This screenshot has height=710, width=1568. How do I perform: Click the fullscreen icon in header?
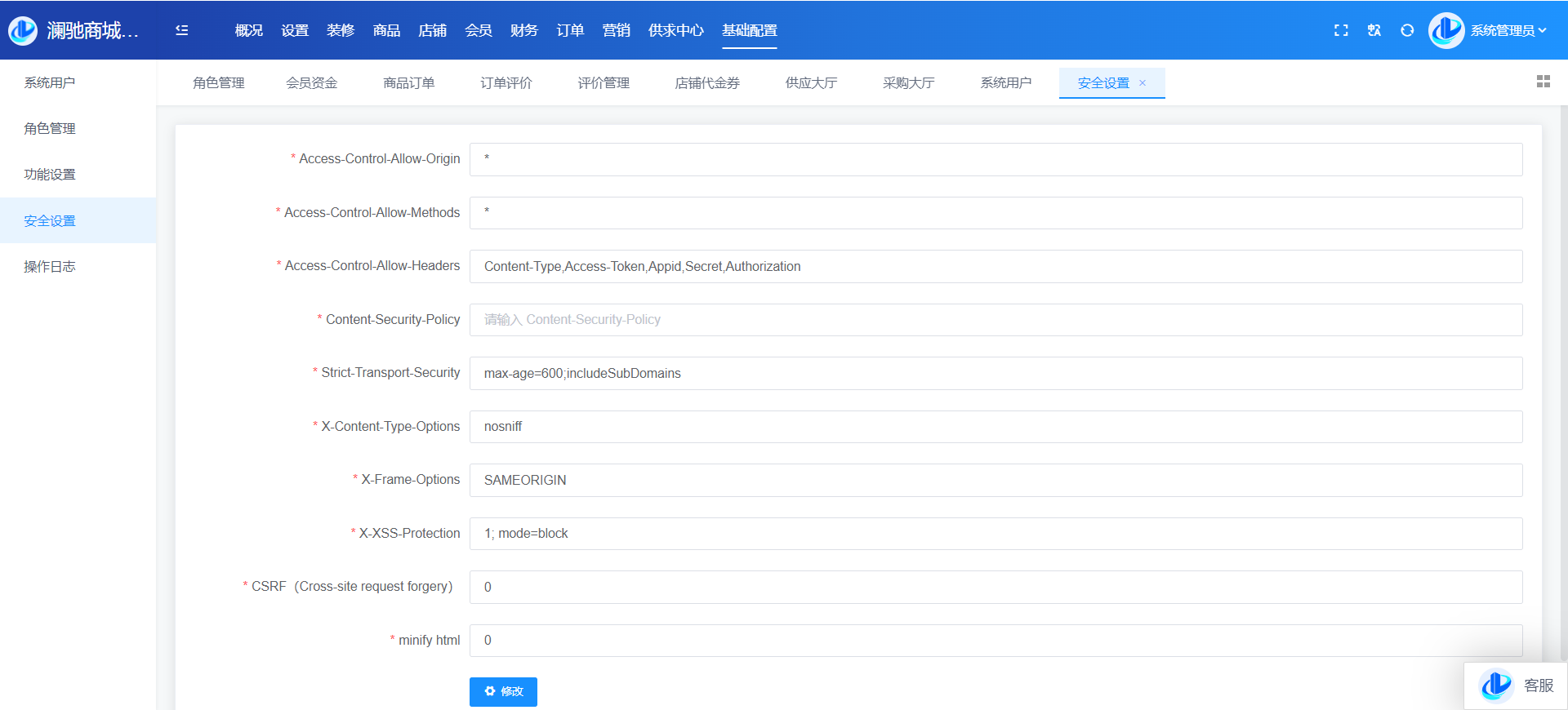click(1341, 30)
